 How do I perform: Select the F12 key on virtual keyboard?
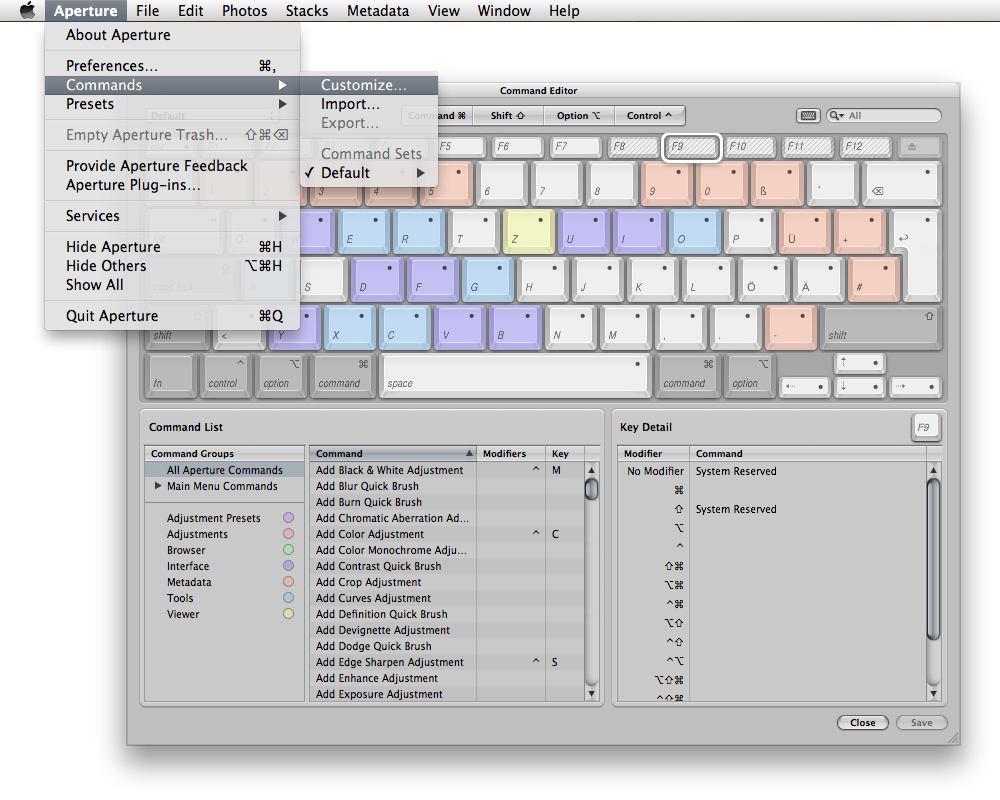864,147
